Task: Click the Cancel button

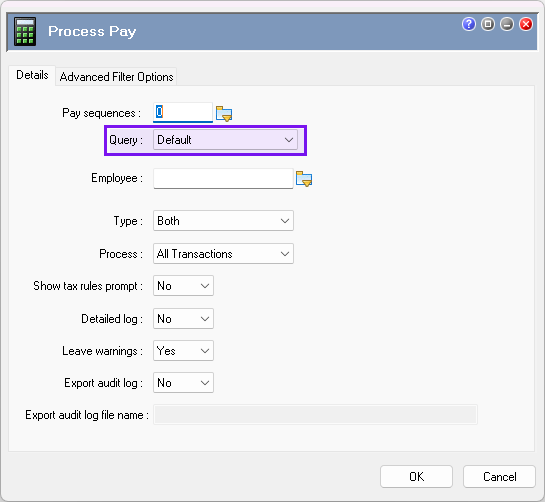Action: [x=499, y=477]
